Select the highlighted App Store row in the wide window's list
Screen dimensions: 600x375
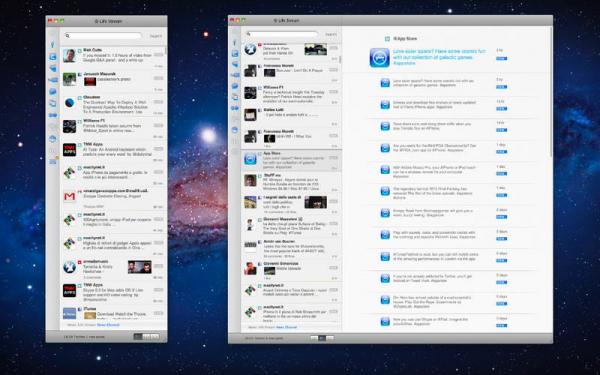291,160
